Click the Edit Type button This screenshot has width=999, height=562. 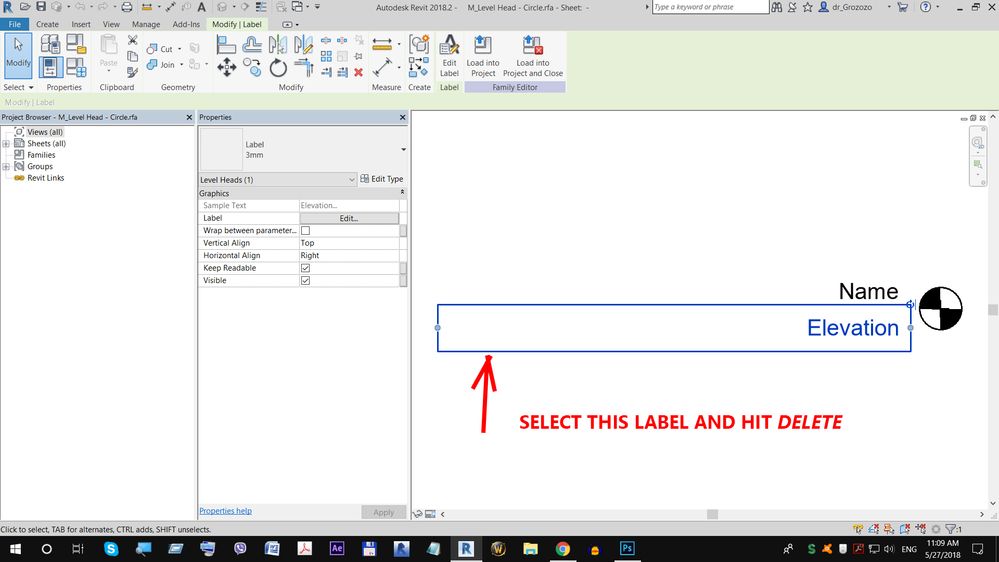click(382, 179)
